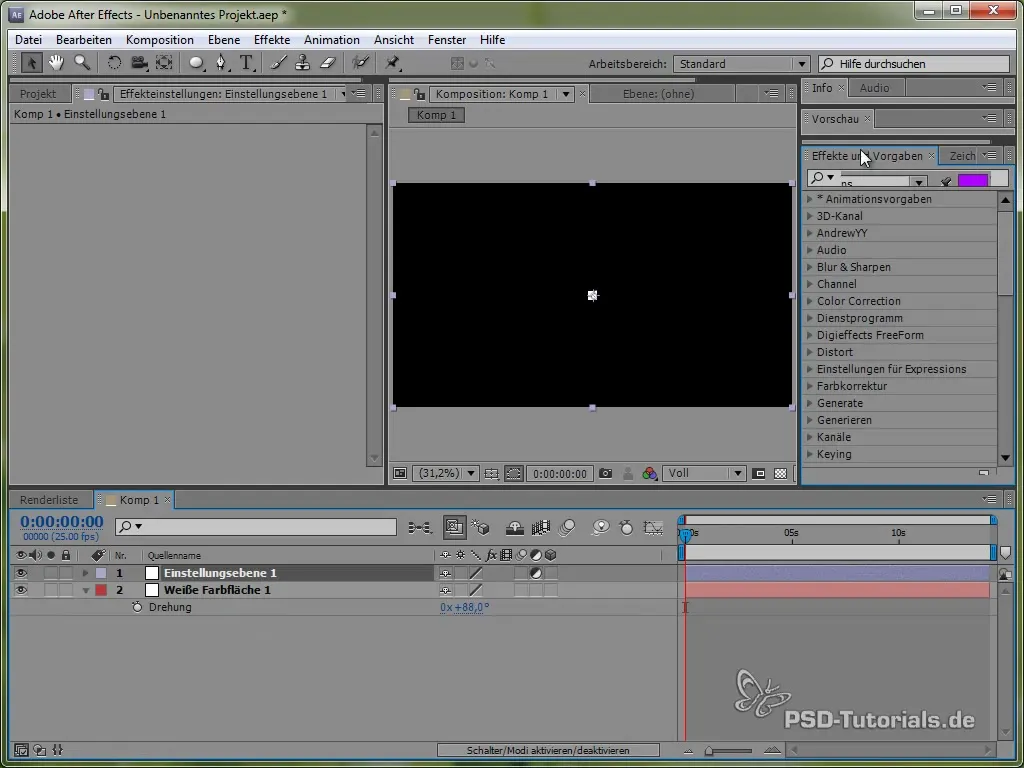Image resolution: width=1024 pixels, height=768 pixels.
Task: Open the Effekte menu
Action: (x=272, y=40)
